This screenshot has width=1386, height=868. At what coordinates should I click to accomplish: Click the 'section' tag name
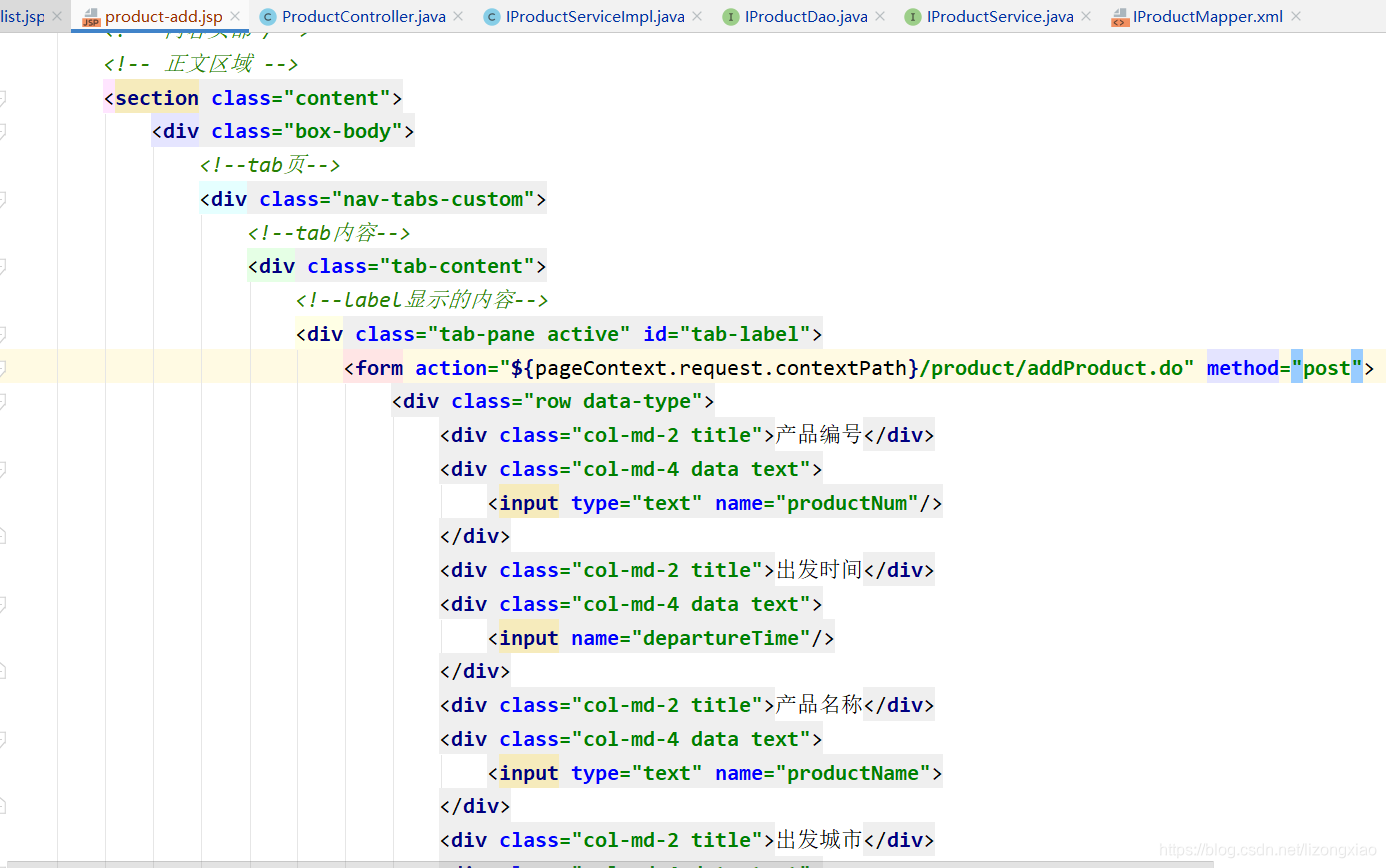[x=157, y=98]
